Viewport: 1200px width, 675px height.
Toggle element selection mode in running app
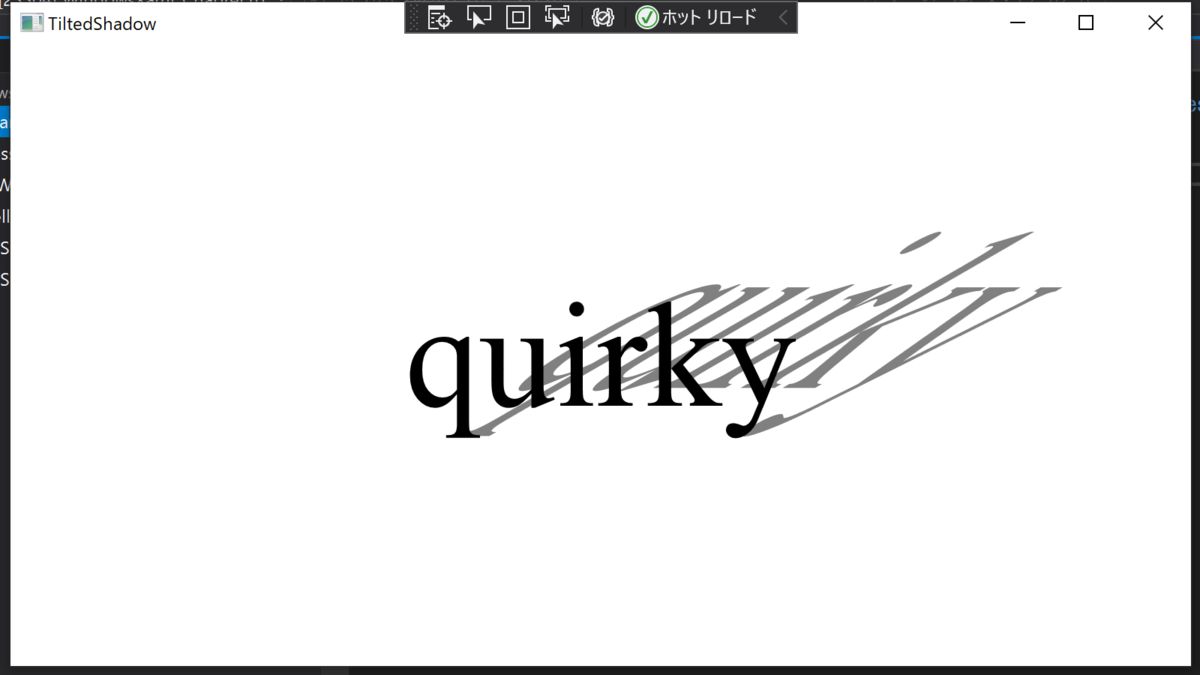[x=479, y=17]
